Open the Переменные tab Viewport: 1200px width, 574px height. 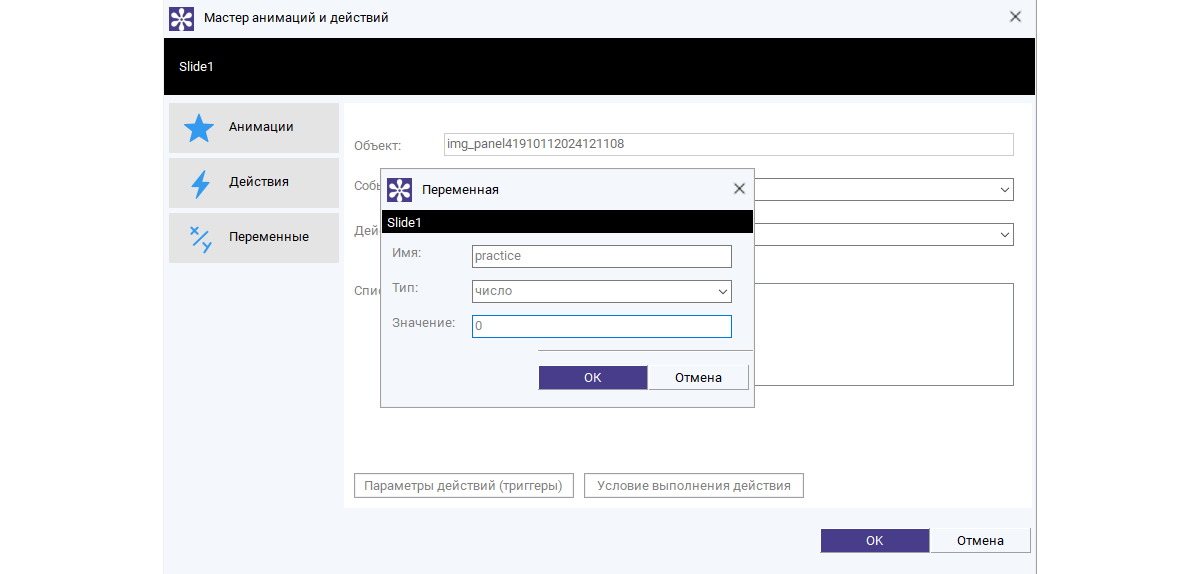pos(254,238)
